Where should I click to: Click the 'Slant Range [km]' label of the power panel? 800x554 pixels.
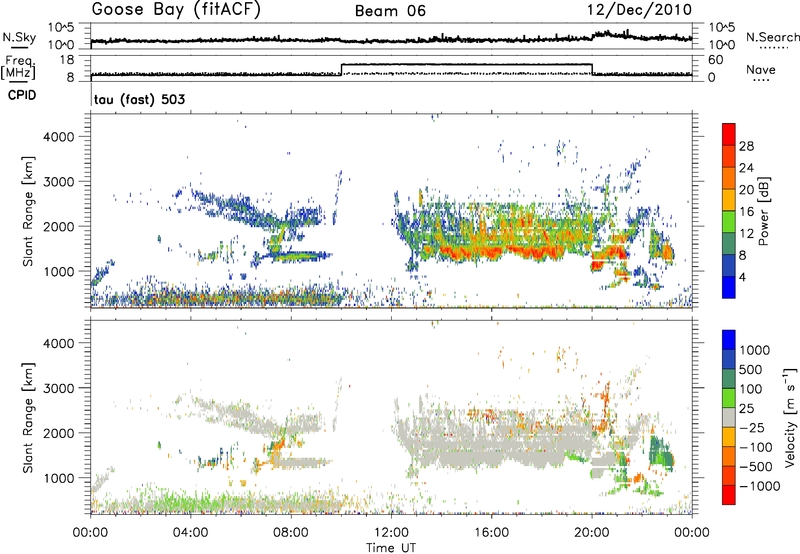coord(28,211)
